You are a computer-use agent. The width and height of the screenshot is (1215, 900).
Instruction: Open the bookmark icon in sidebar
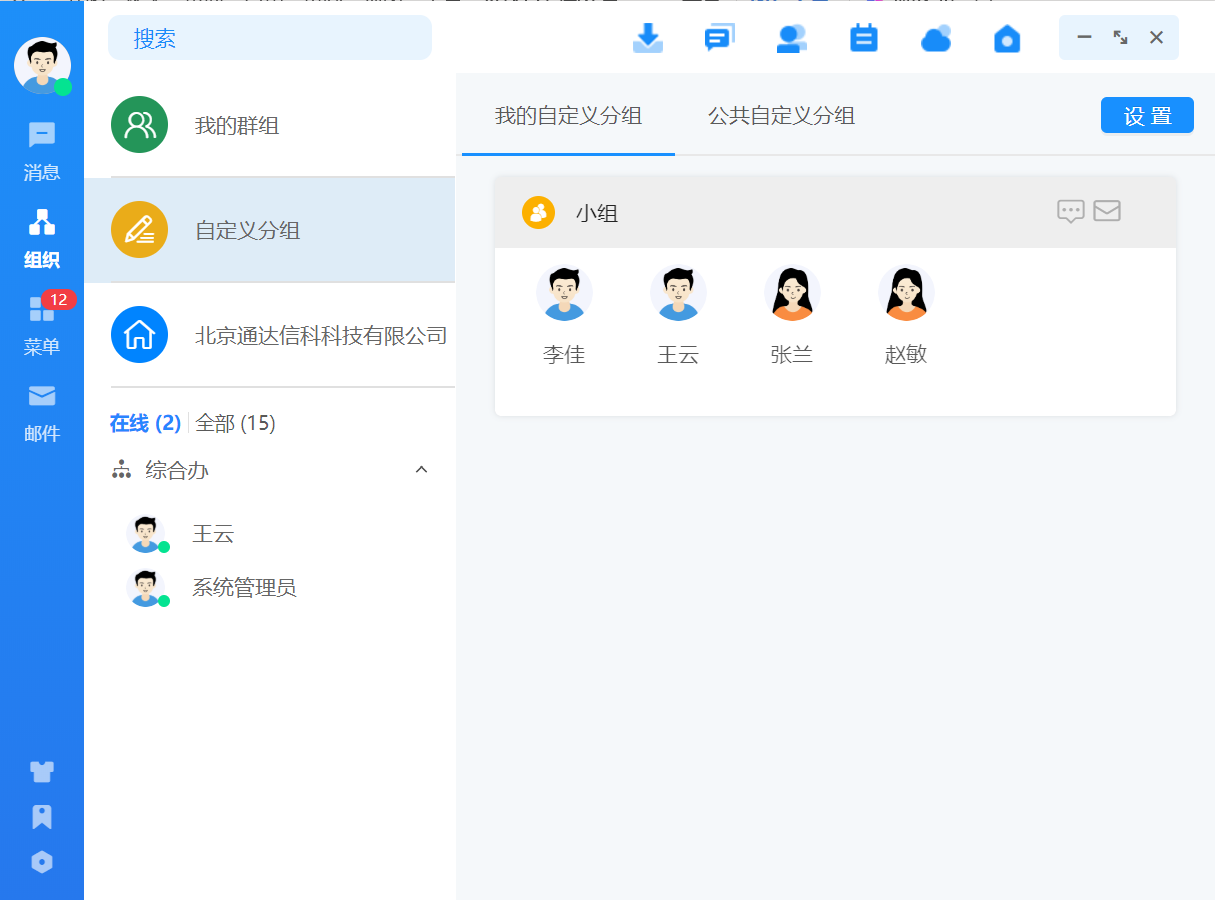tap(42, 817)
